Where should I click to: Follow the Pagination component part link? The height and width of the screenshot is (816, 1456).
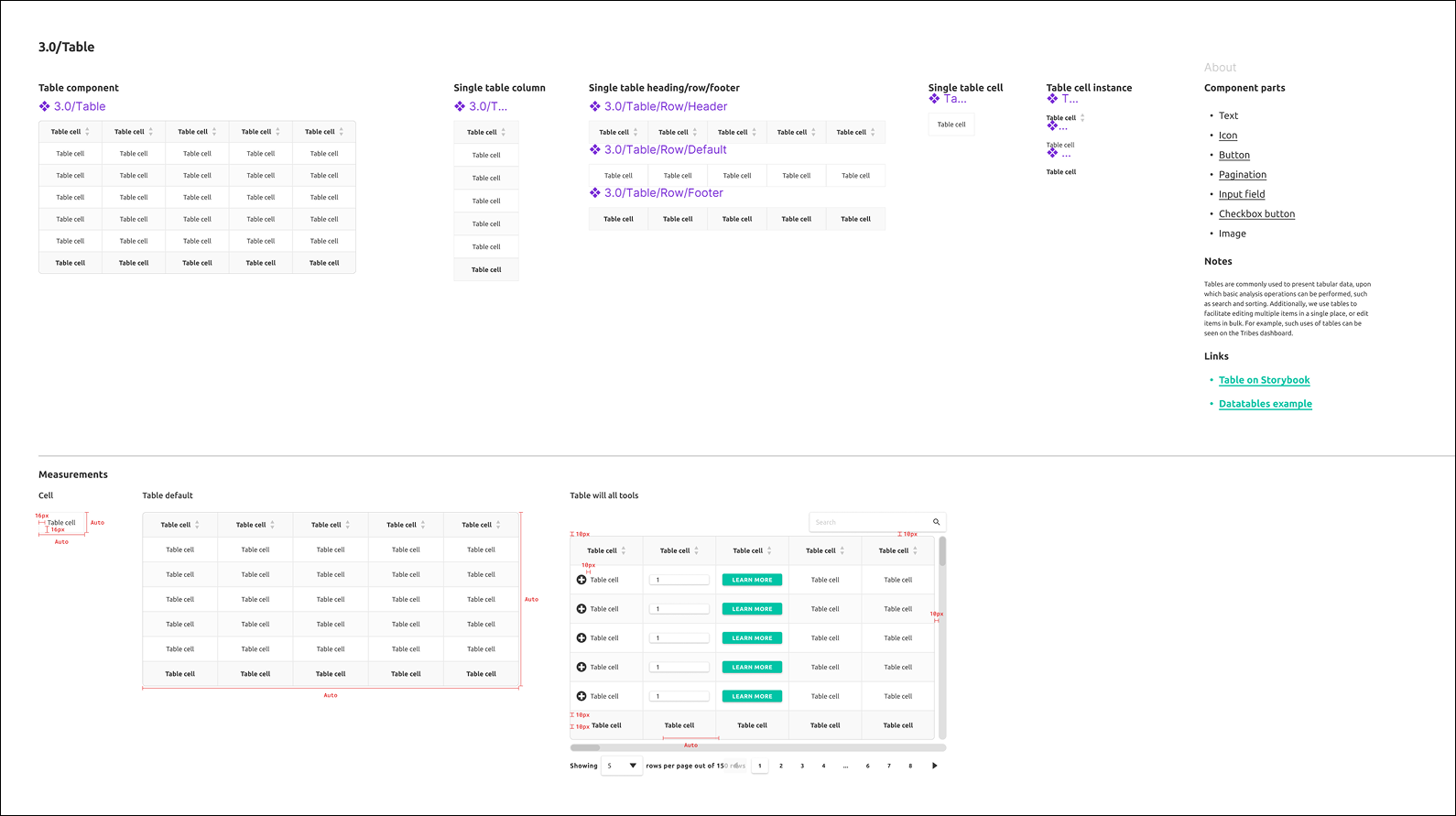point(1242,175)
